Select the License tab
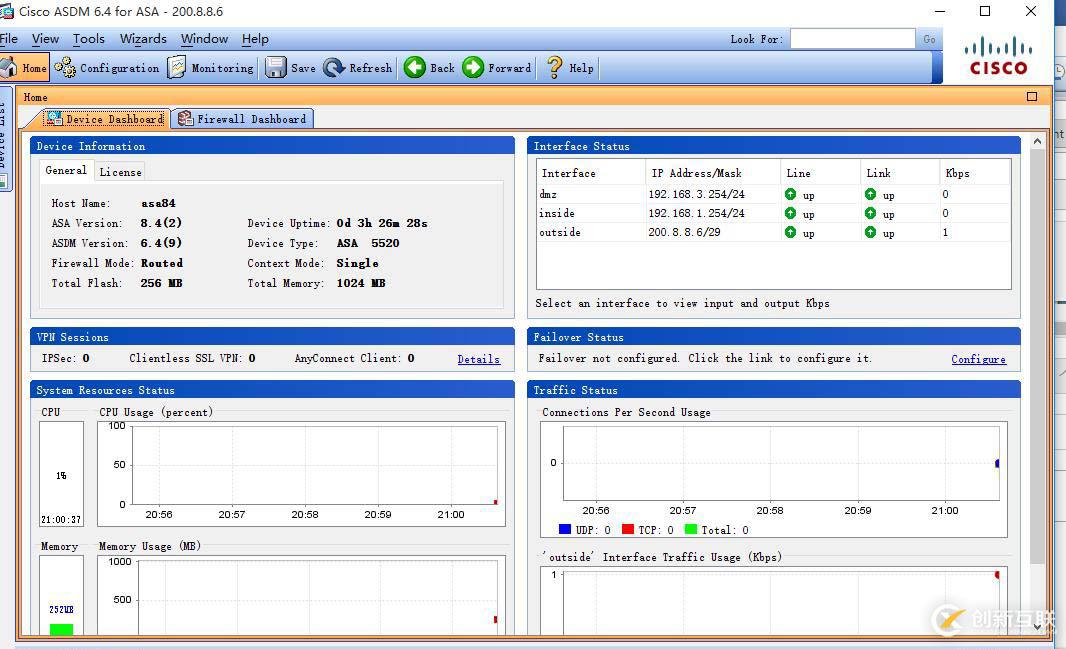 [120, 172]
